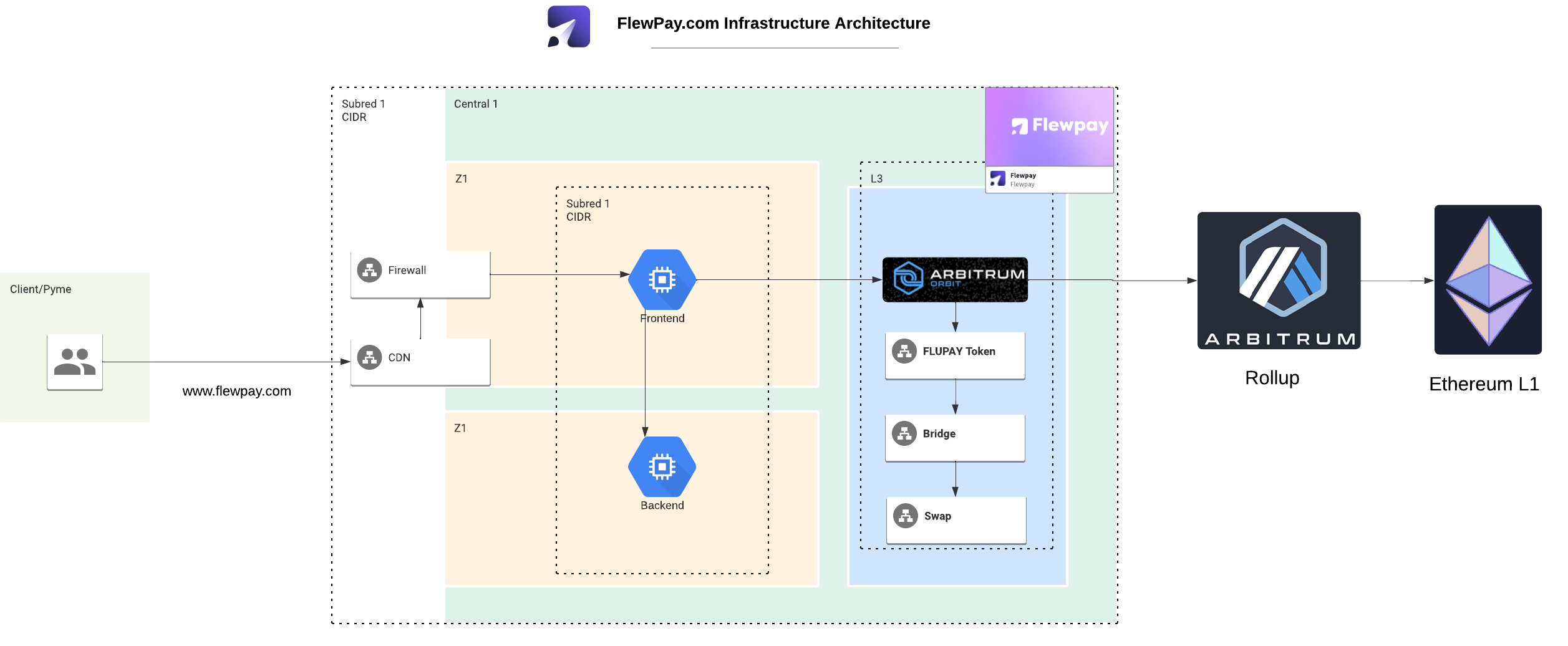This screenshot has height=646, width=1568.
Task: Click the "Rollup" caption
Action: pyautogui.click(x=1272, y=377)
